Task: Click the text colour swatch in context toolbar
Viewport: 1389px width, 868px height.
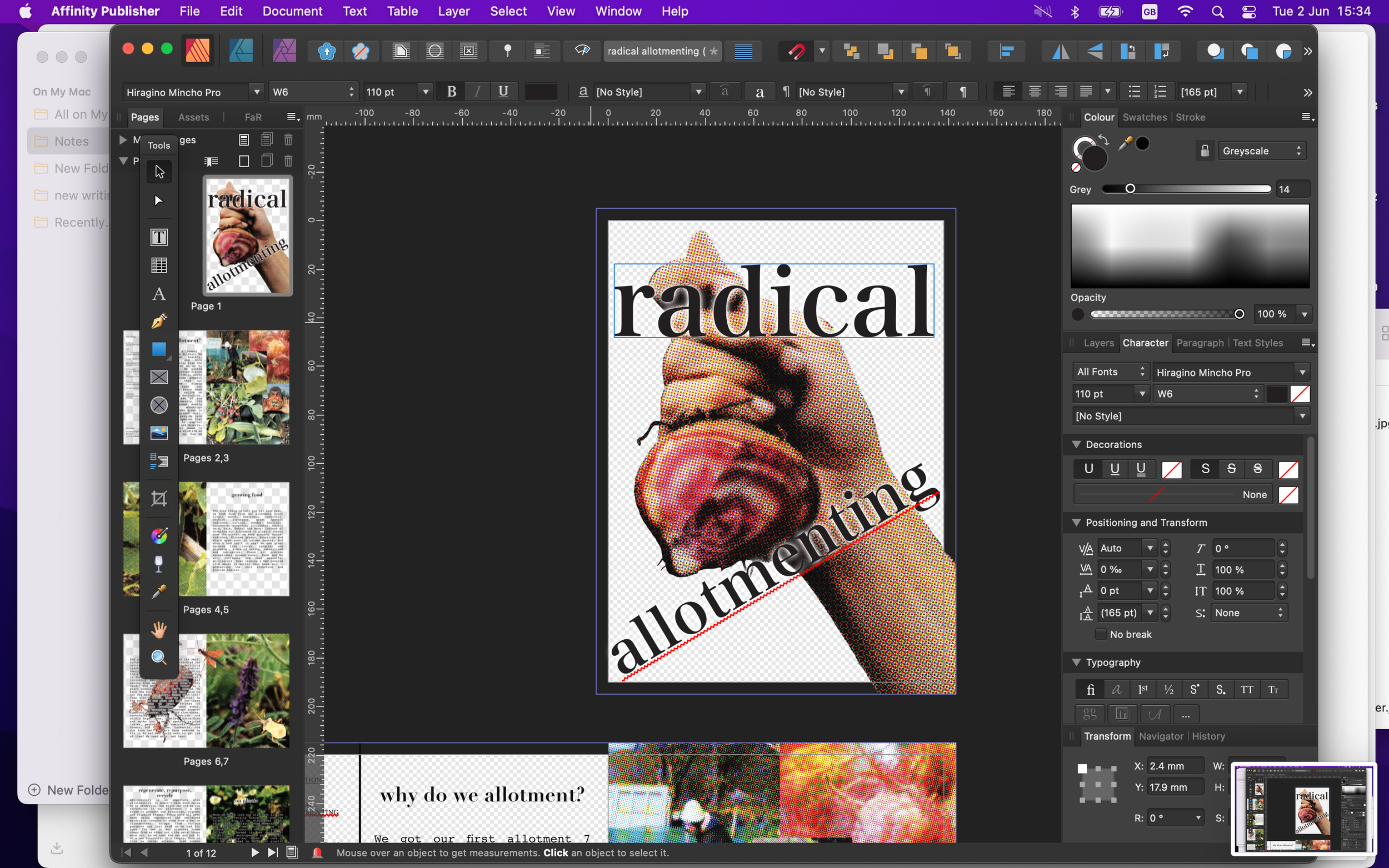Action: click(541, 92)
